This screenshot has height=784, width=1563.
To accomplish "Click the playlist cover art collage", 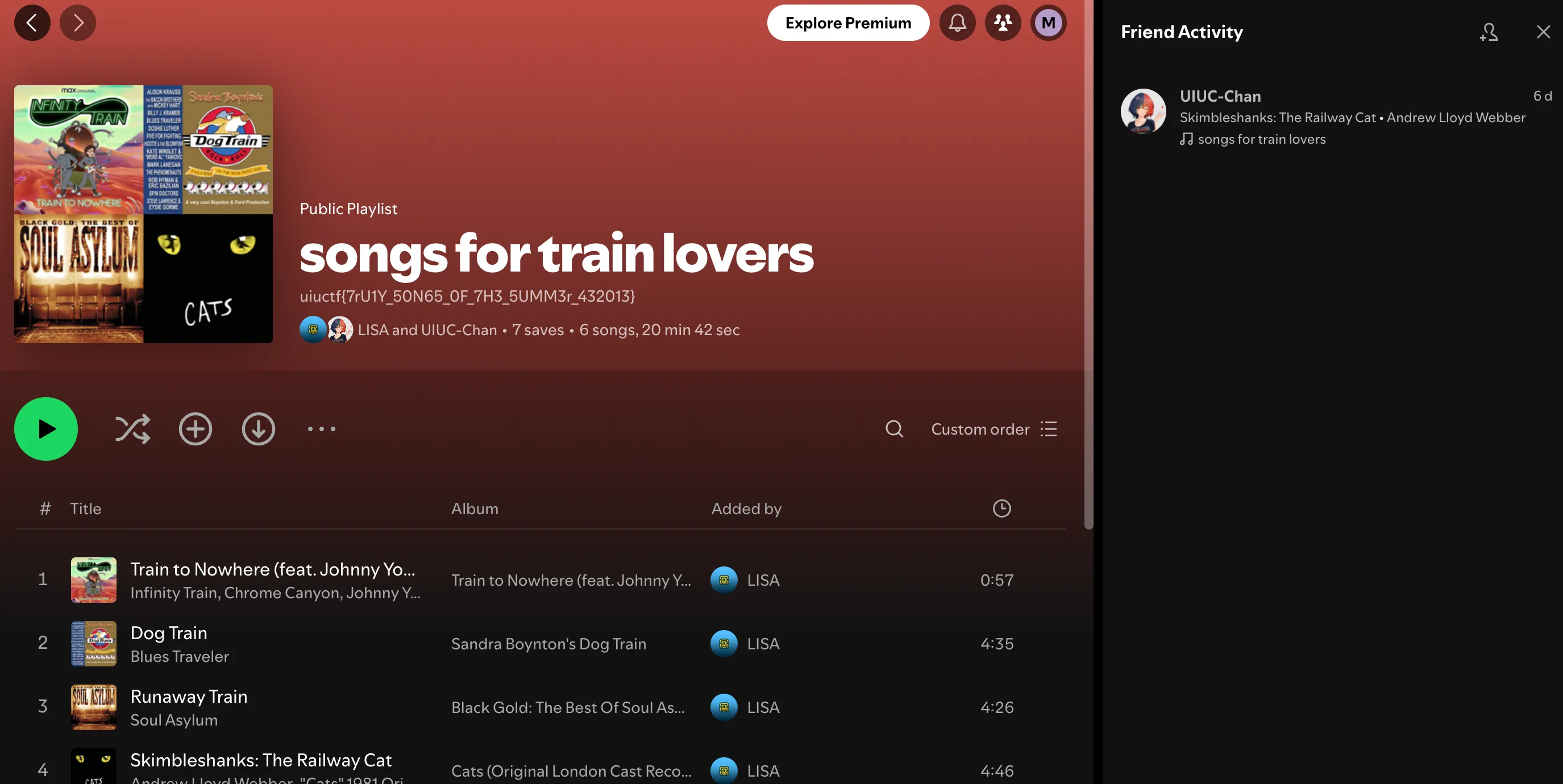I will 143,214.
